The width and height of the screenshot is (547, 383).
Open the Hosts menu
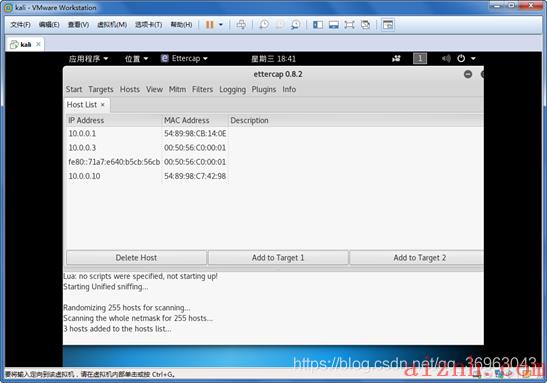coord(130,90)
